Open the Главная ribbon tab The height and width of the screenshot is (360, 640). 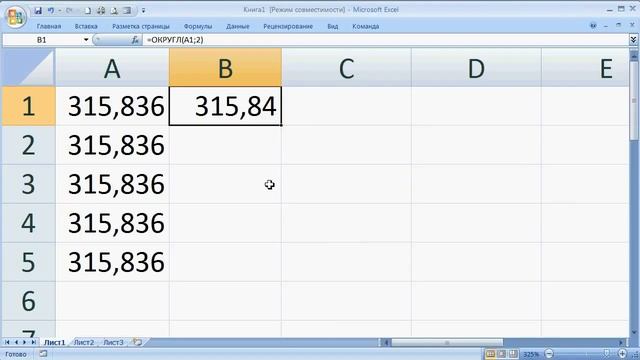[x=49, y=26]
